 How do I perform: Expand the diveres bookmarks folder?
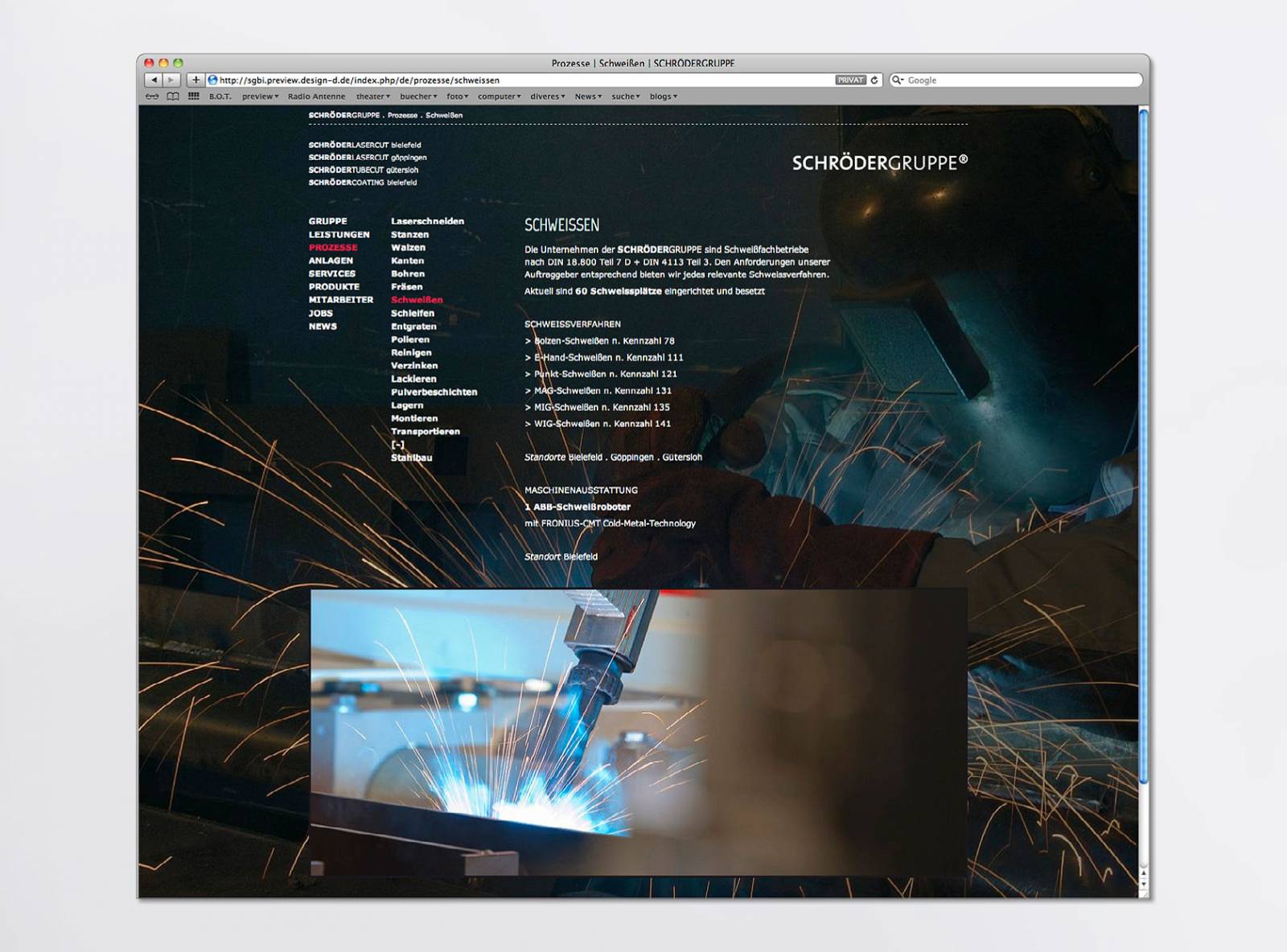click(x=548, y=96)
